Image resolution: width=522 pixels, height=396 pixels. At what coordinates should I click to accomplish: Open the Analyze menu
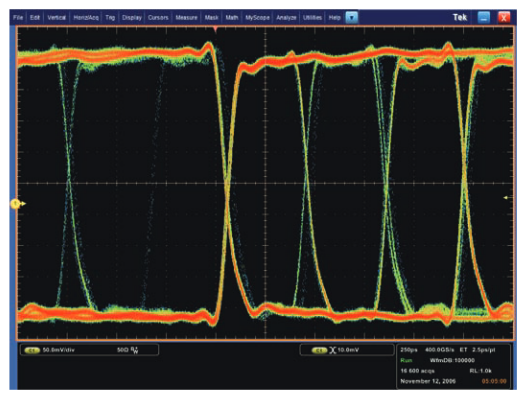pyautogui.click(x=286, y=17)
